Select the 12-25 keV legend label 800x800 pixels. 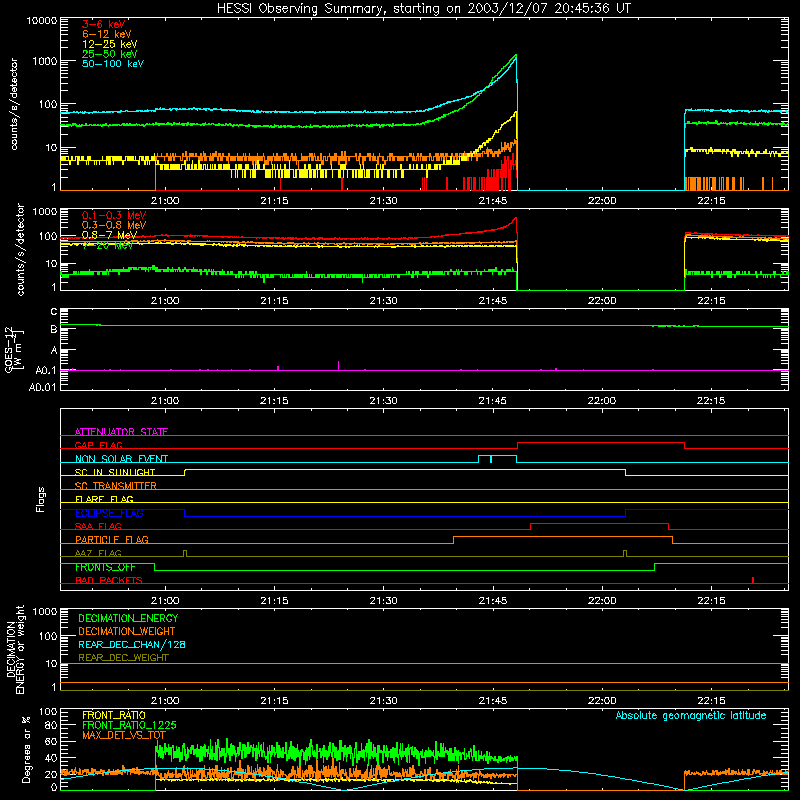(x=110, y=44)
